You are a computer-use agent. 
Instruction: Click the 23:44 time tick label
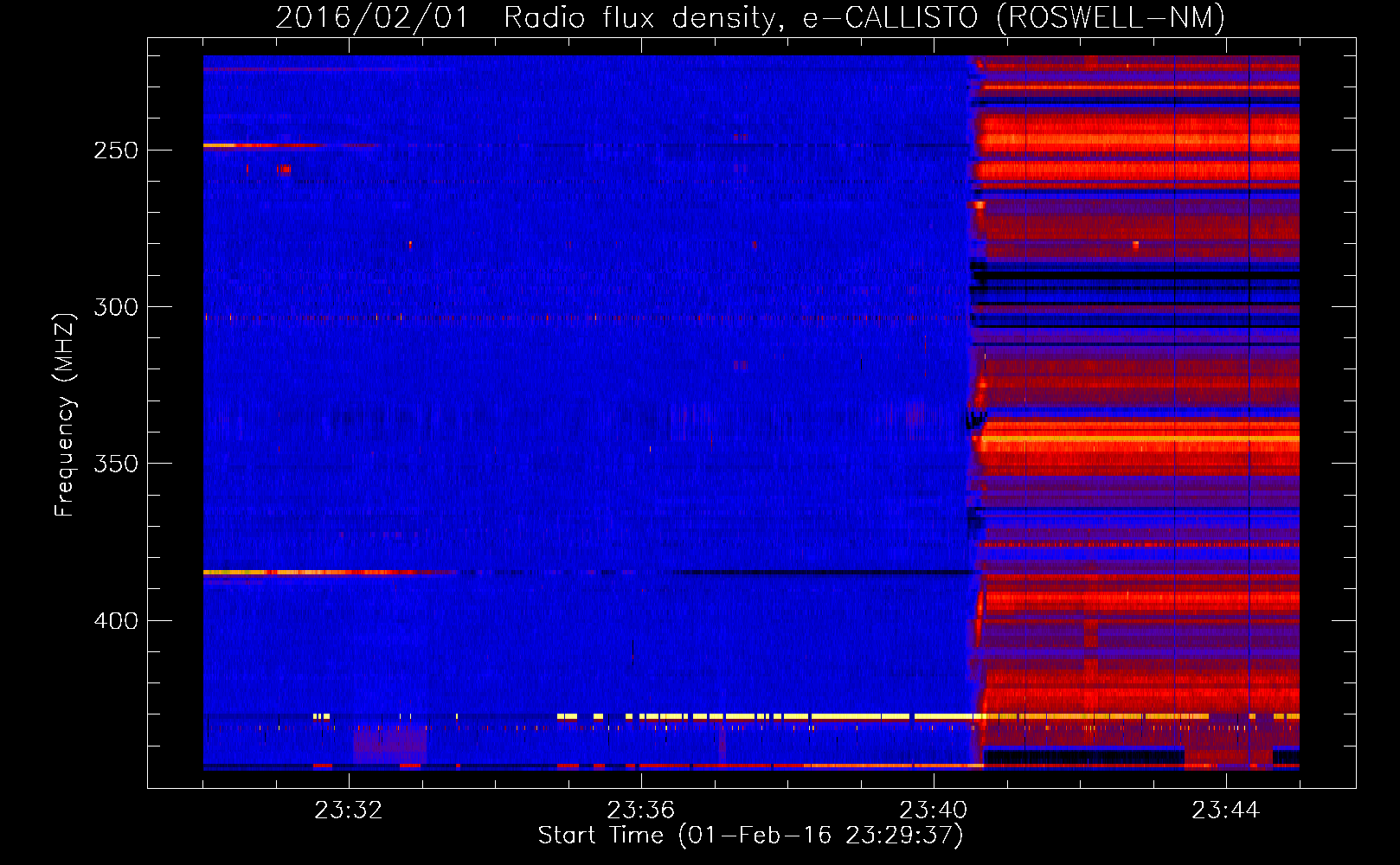pos(1225,811)
